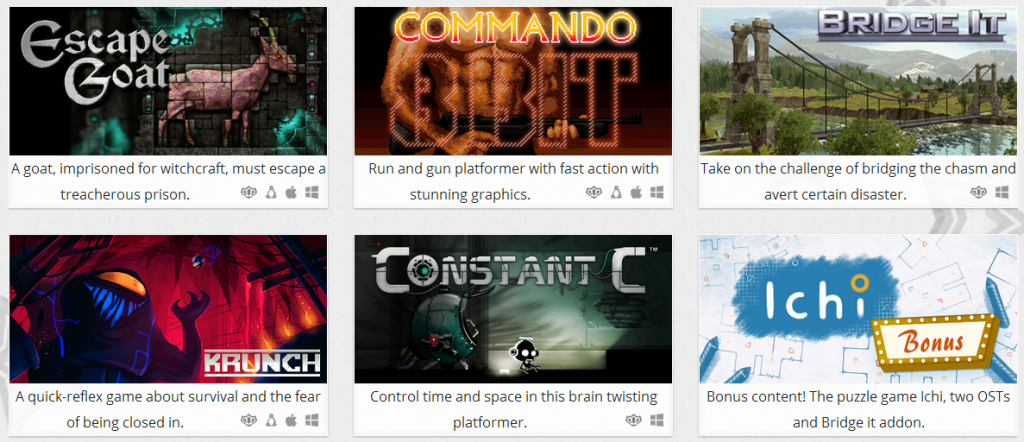The width and height of the screenshot is (1024, 442).
Task: Click the Krunch quick-reflex description text
Action: [x=168, y=409]
